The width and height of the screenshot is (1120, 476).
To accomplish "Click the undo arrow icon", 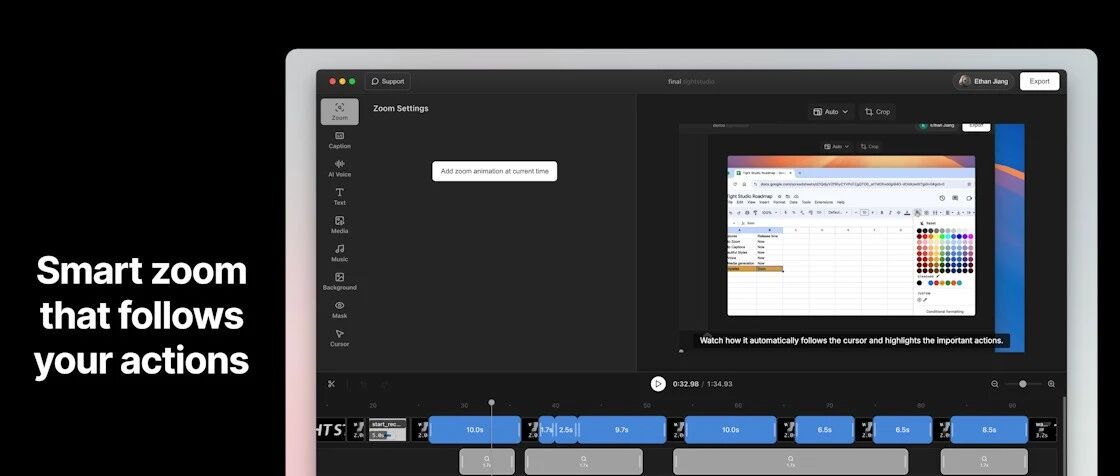I will click(x=363, y=384).
